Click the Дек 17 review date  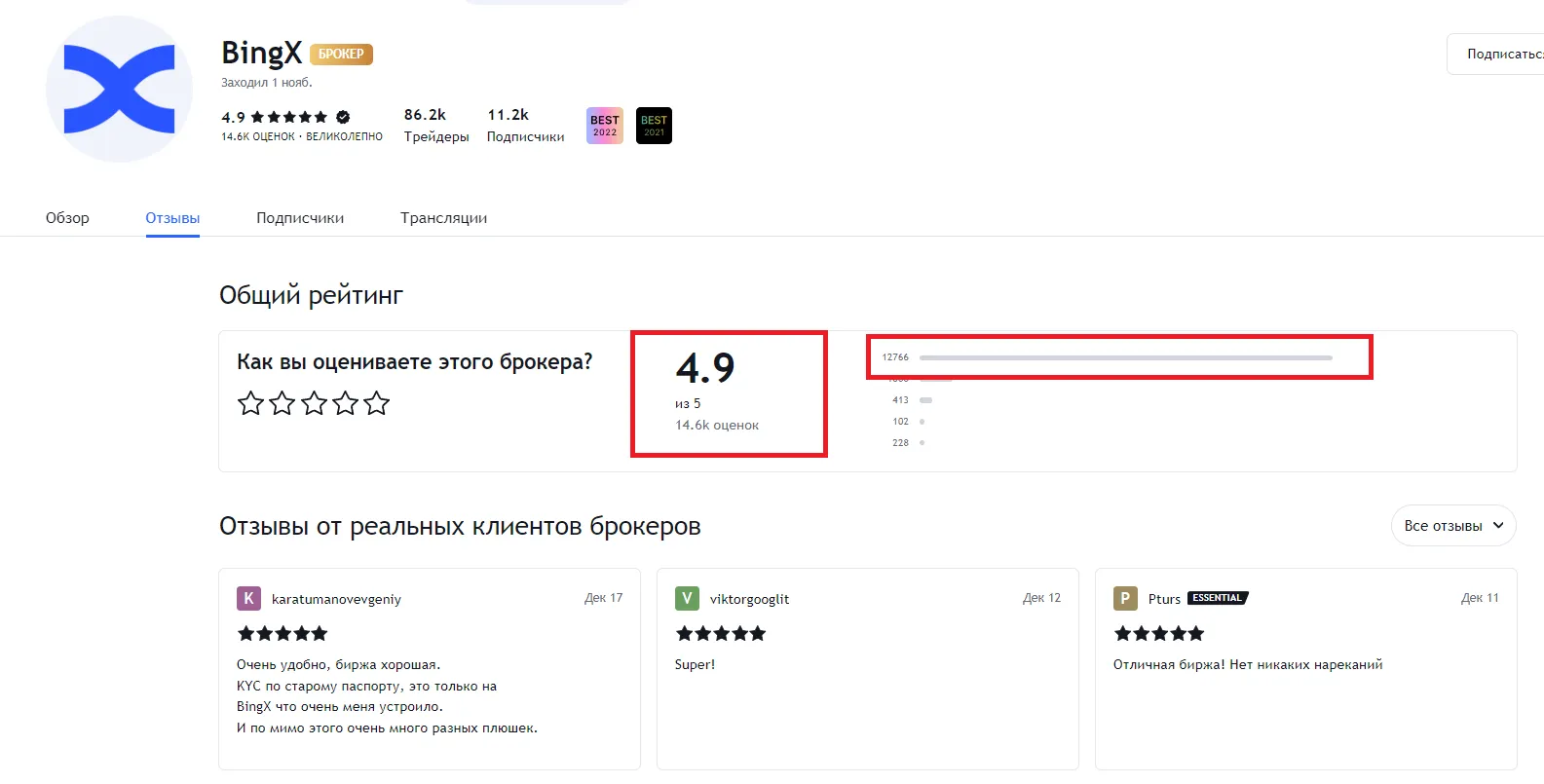[604, 598]
